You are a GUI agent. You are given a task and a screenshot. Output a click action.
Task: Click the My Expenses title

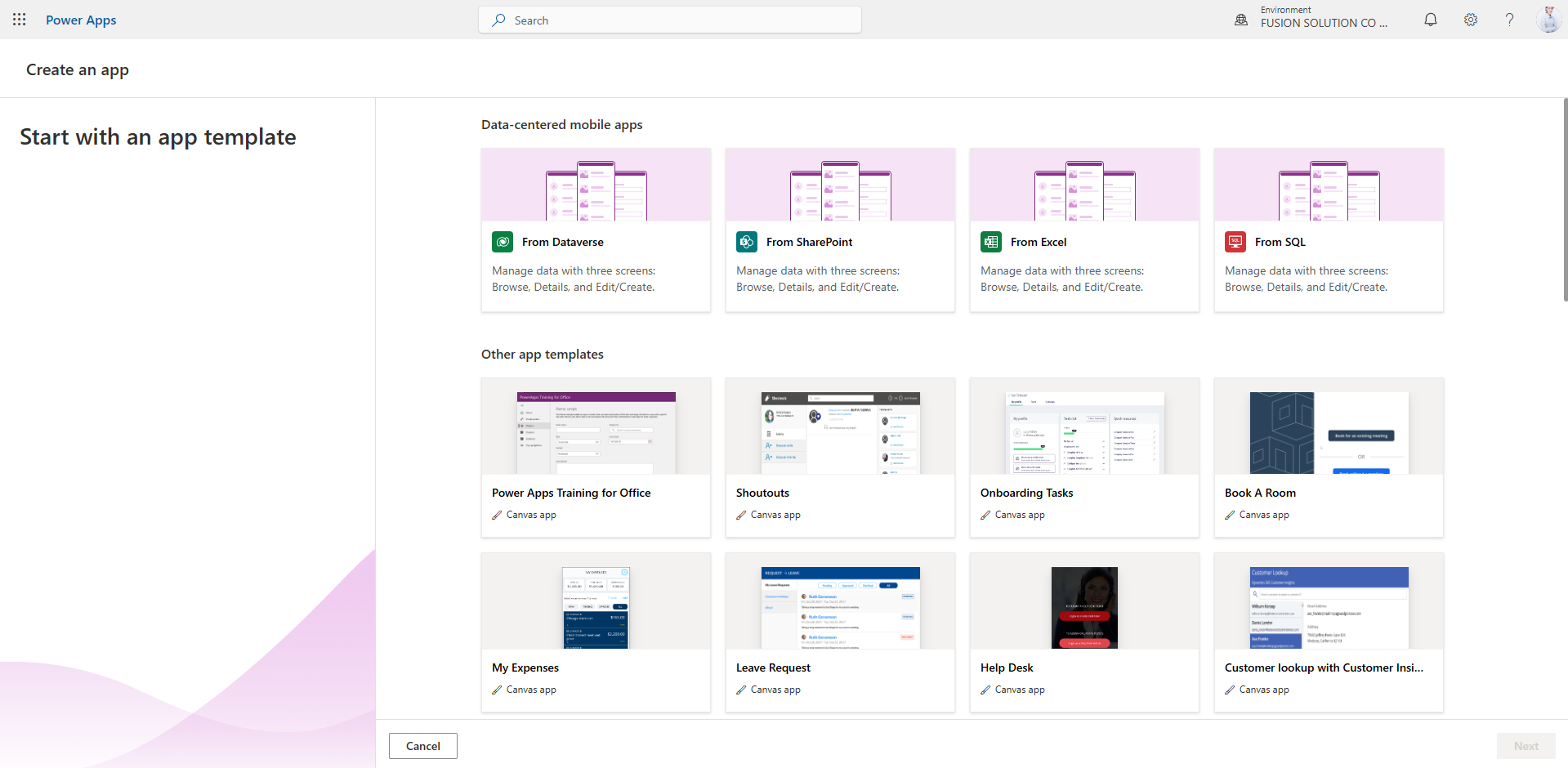coord(525,668)
